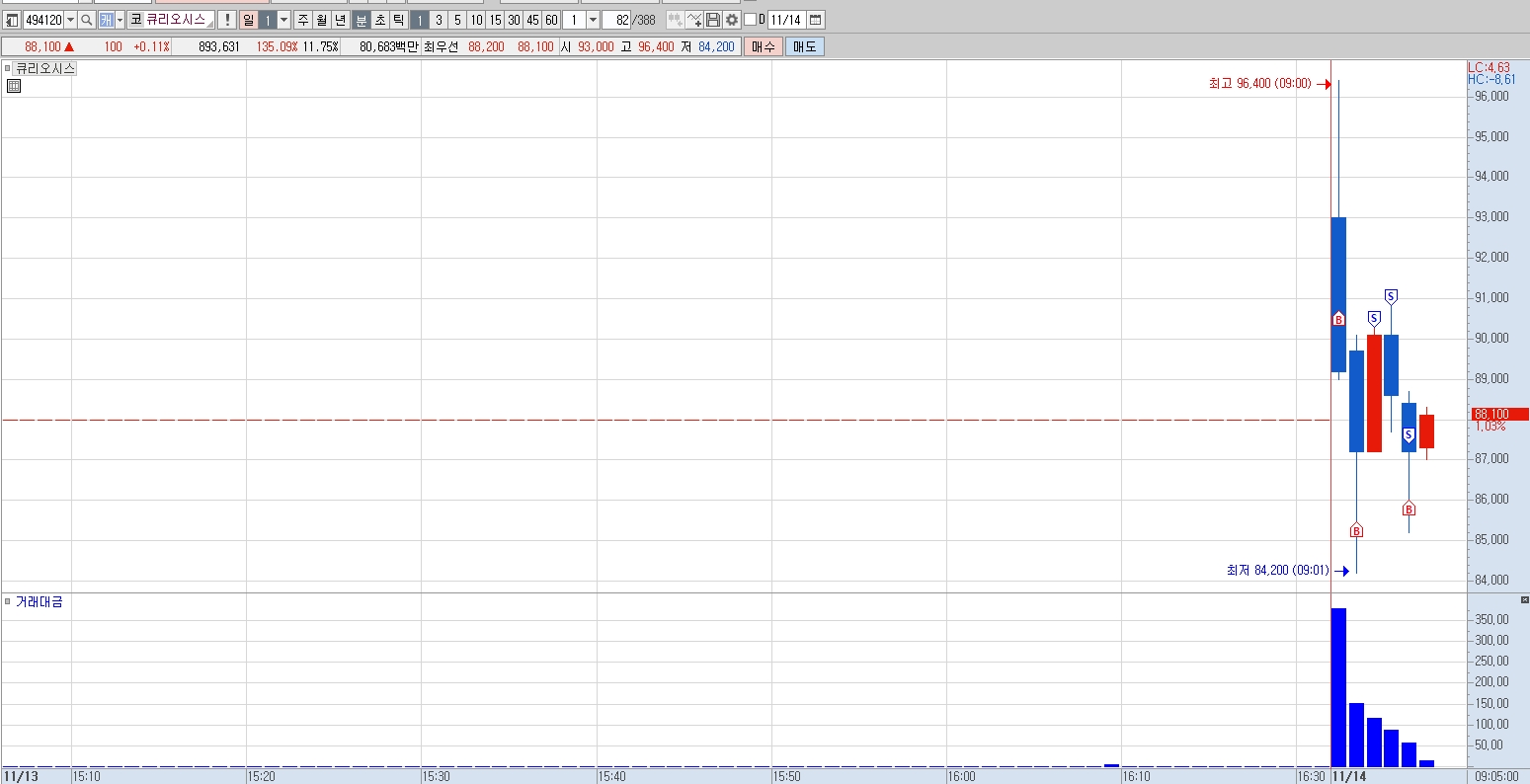This screenshot has height=784, width=1530.
Task: Click the 매도 sell button
Action: pyautogui.click(x=805, y=46)
